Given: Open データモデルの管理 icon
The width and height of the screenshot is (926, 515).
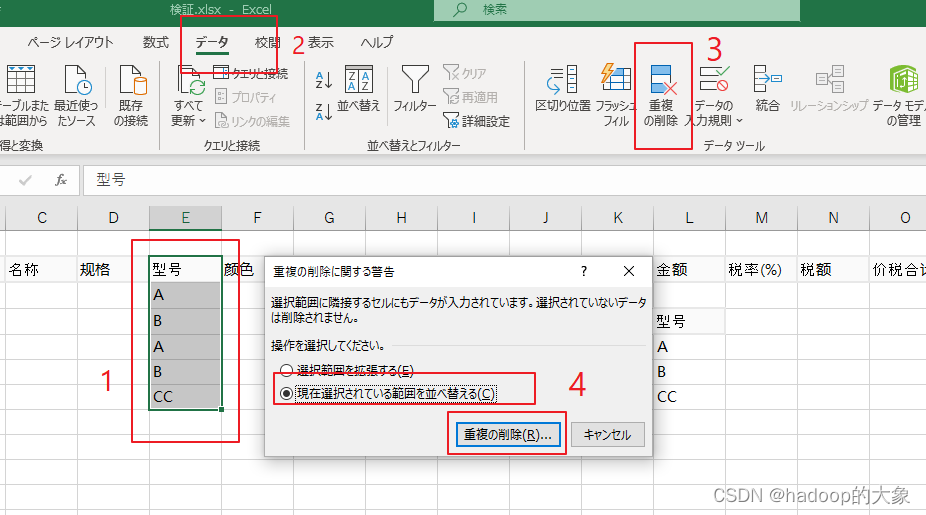Looking at the screenshot, I should tap(904, 79).
